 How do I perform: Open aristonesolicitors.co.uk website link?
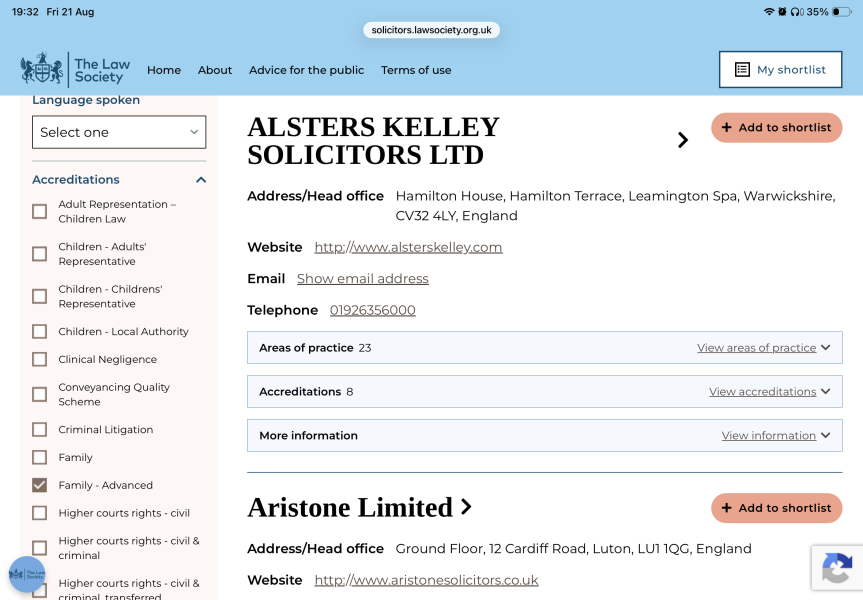pos(427,580)
